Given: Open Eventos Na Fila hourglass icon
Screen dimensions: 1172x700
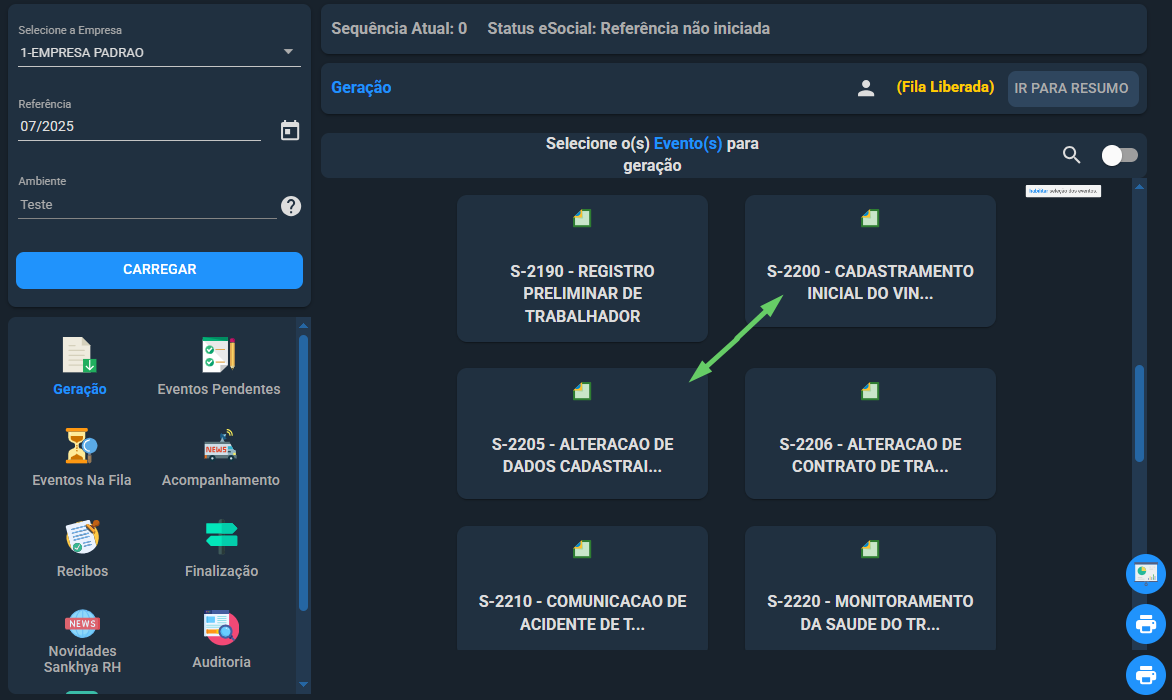Looking at the screenshot, I should click(81, 446).
